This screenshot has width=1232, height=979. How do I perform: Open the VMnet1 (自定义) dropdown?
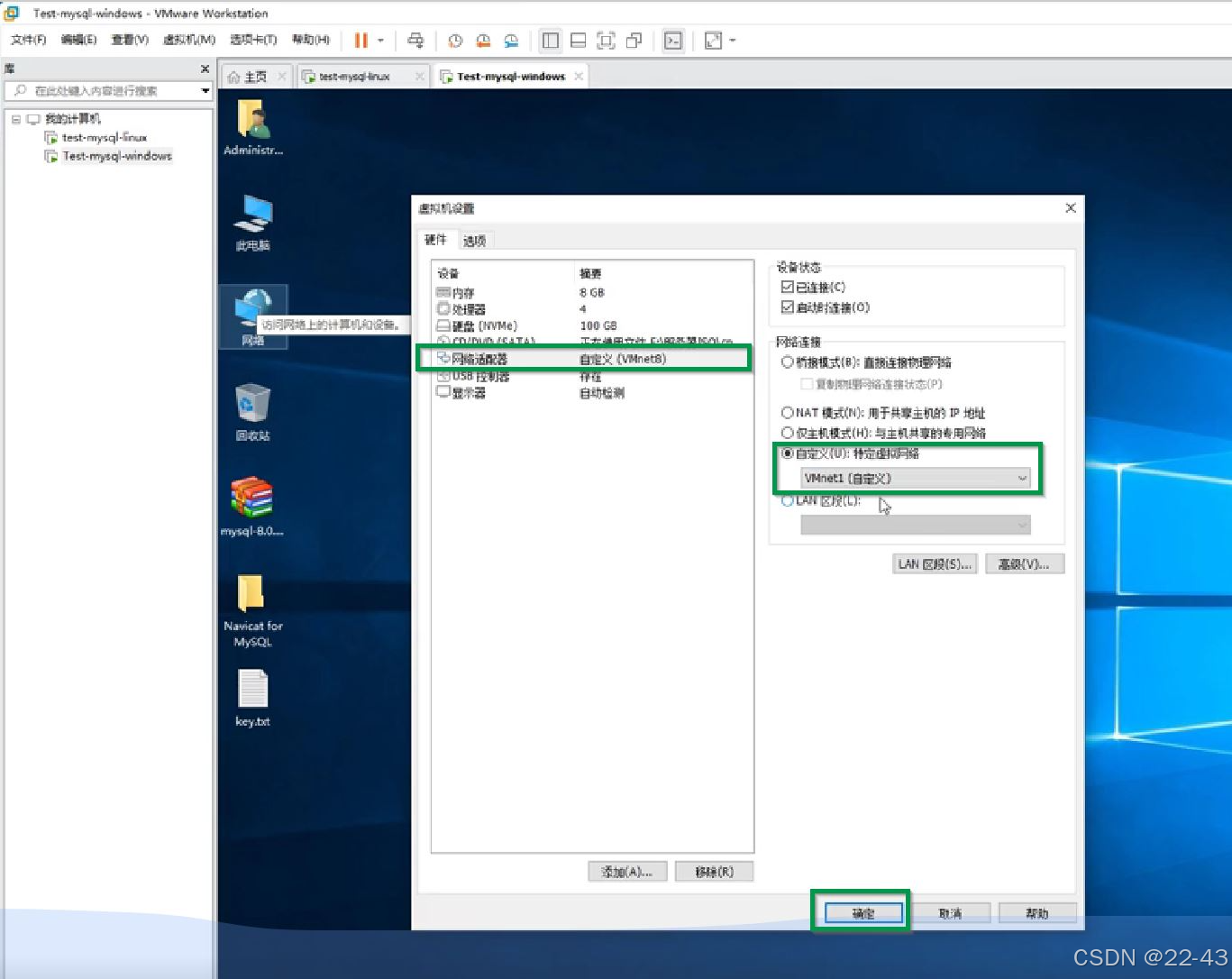[915, 479]
